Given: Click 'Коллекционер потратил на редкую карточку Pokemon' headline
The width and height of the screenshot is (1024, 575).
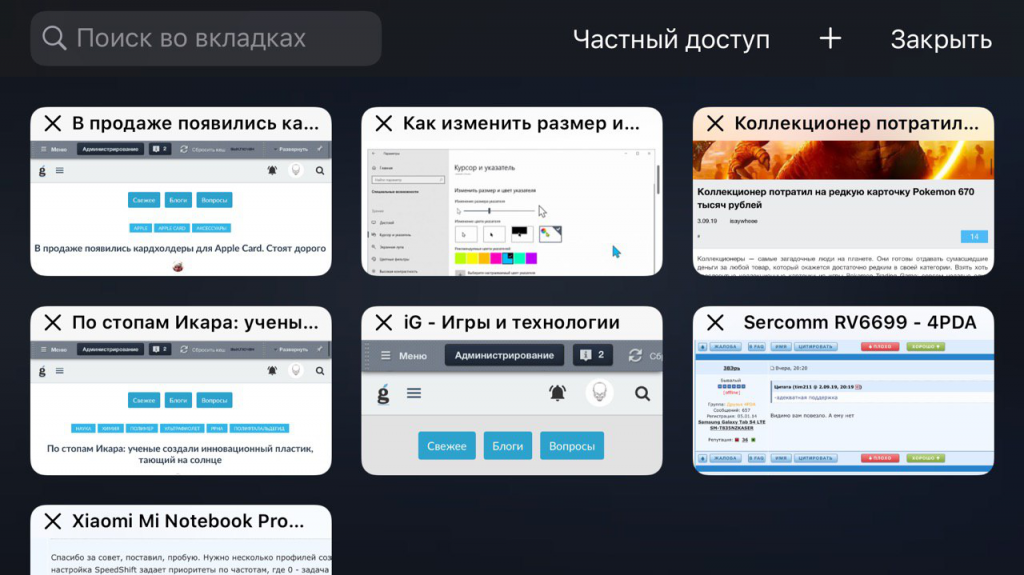Looking at the screenshot, I should click(x=835, y=198).
